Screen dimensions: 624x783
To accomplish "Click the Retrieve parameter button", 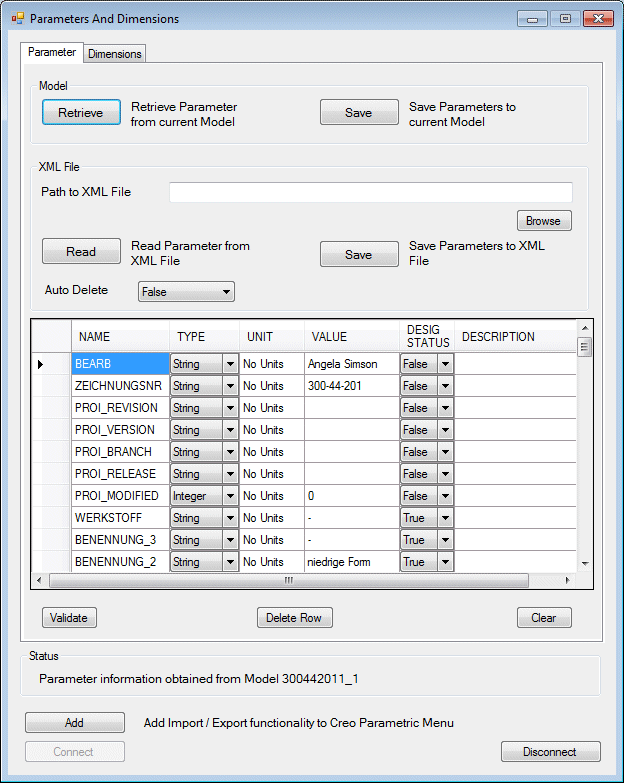I will coord(81,113).
